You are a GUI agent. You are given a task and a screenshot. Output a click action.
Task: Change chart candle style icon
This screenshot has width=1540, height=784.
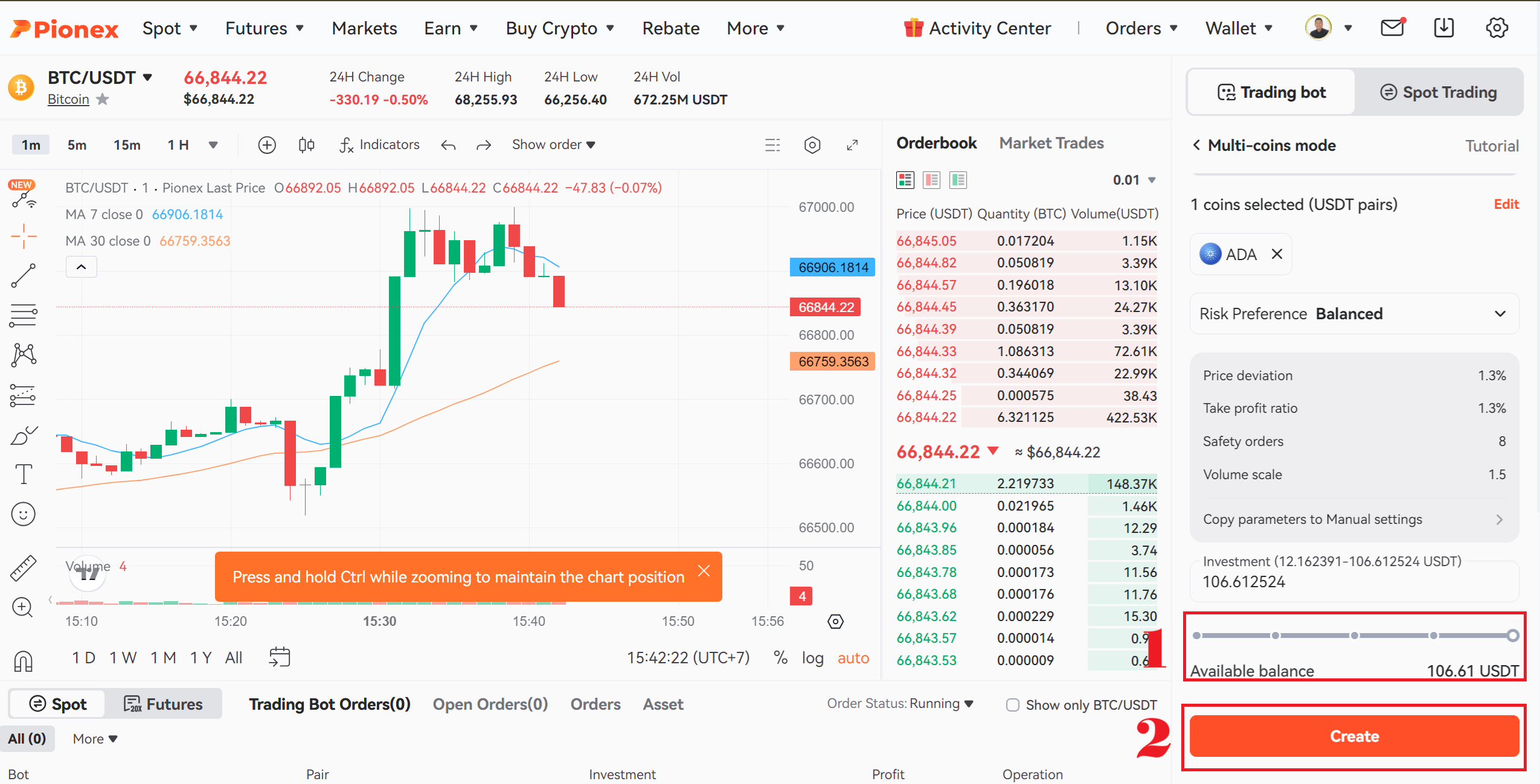tap(306, 145)
